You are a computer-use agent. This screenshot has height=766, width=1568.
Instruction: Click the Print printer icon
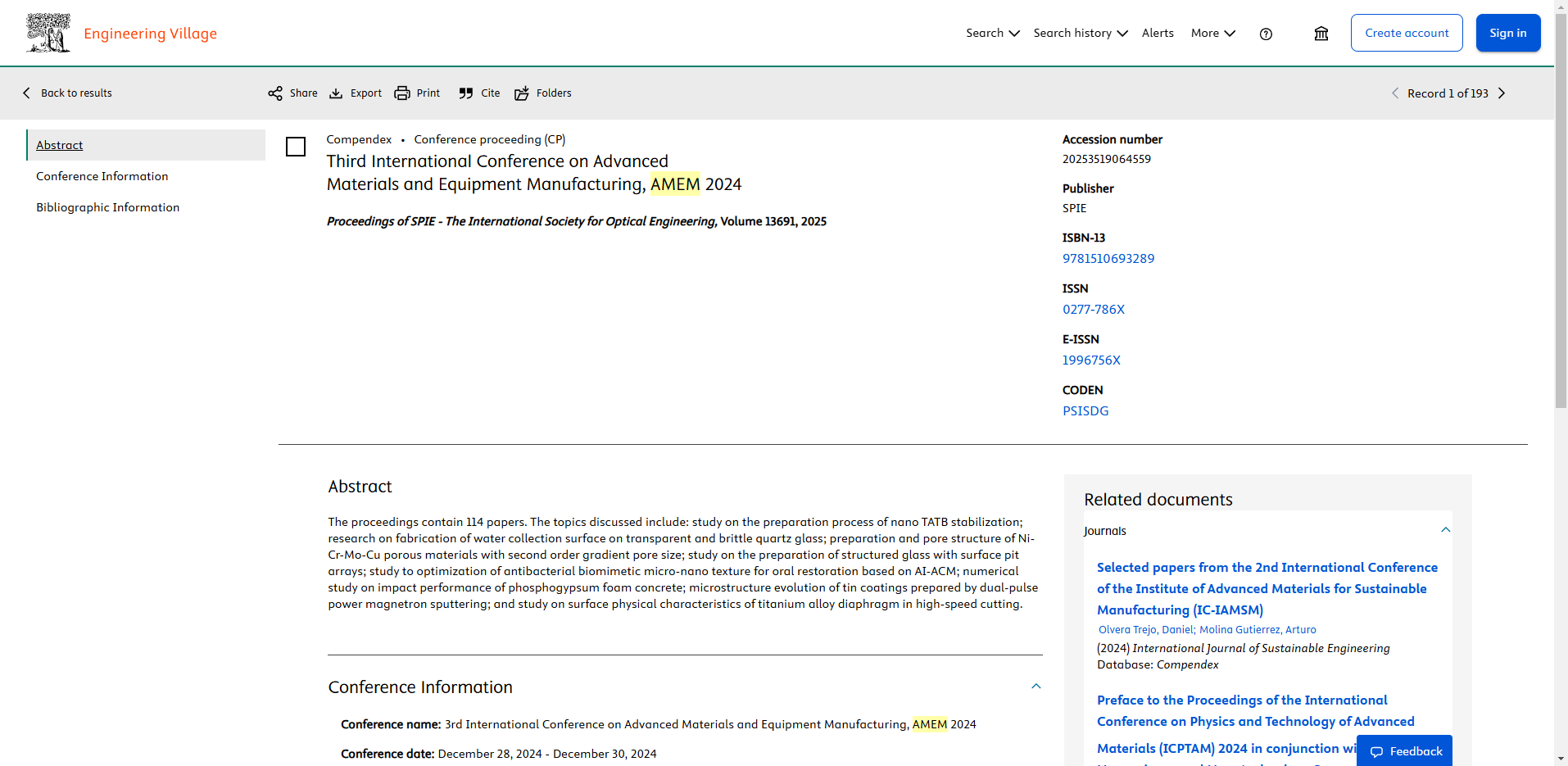coord(402,93)
